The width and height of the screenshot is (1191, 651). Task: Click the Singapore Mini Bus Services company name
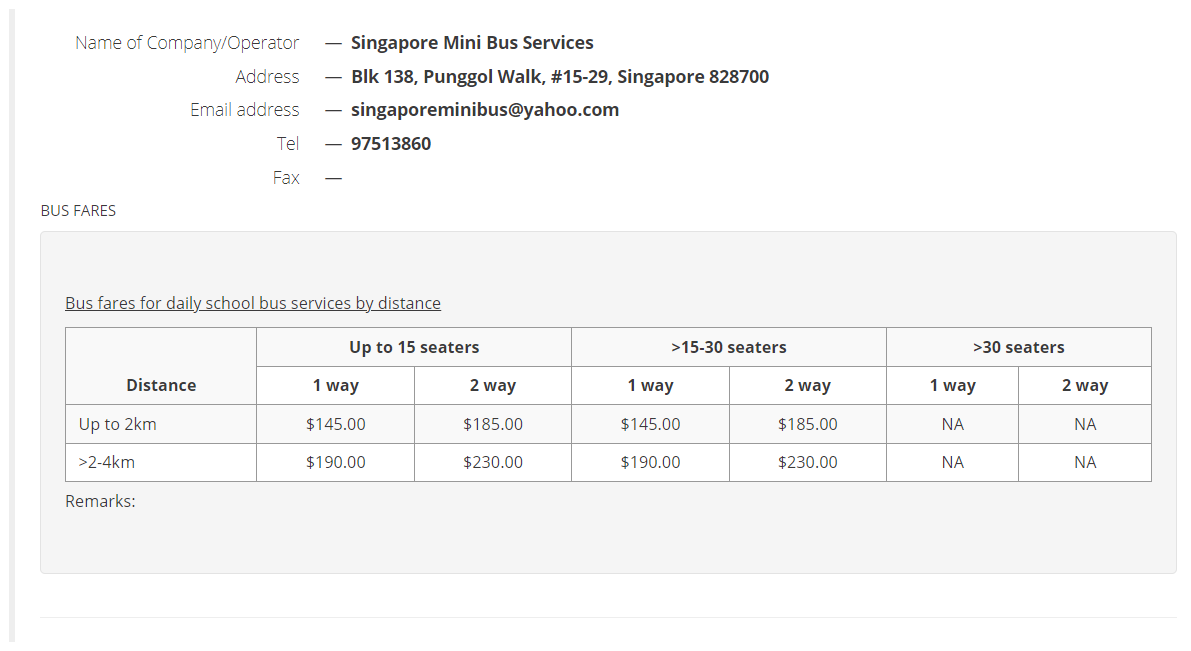[x=472, y=43]
